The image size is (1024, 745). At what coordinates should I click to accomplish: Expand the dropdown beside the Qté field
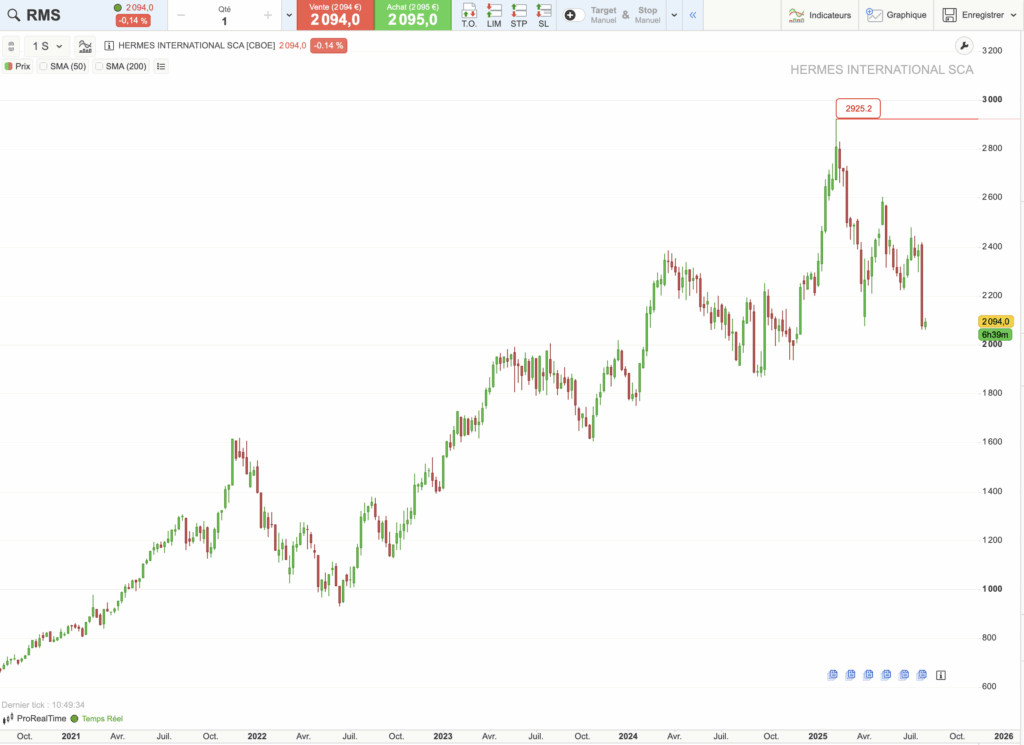(x=288, y=15)
